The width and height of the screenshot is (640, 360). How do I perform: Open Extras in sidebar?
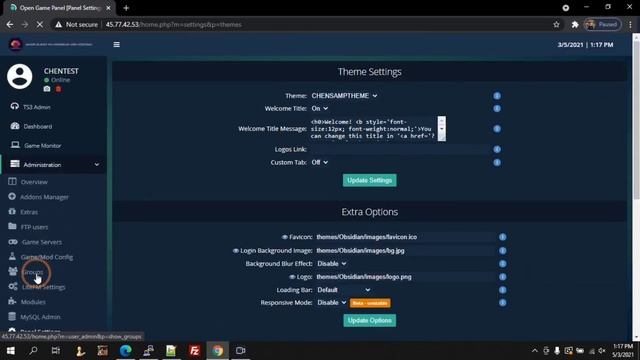click(x=23, y=212)
